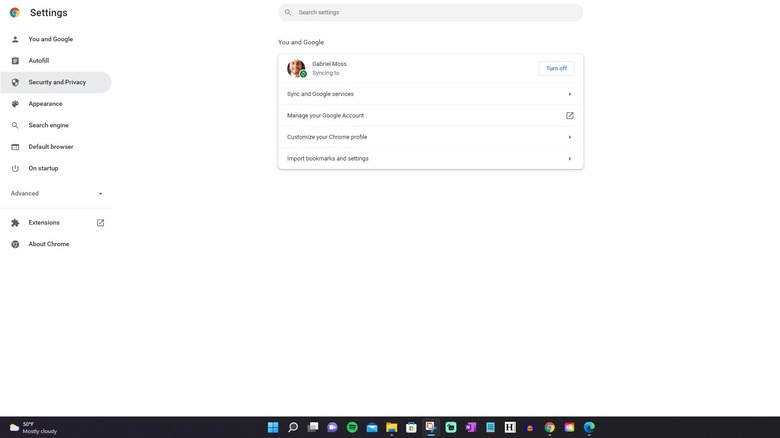Click the About Chrome logo icon
Screen dimensions: 780x438
15,244
